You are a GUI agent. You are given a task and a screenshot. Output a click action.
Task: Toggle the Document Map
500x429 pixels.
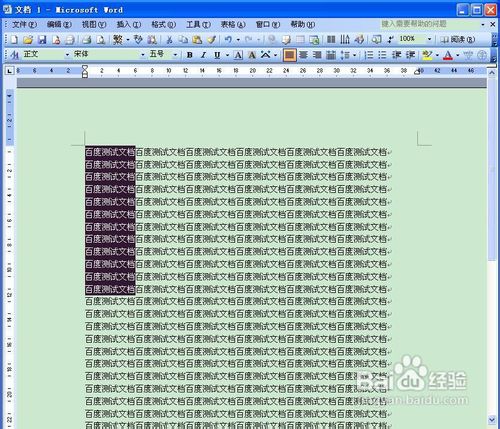pyautogui.click(x=376, y=40)
